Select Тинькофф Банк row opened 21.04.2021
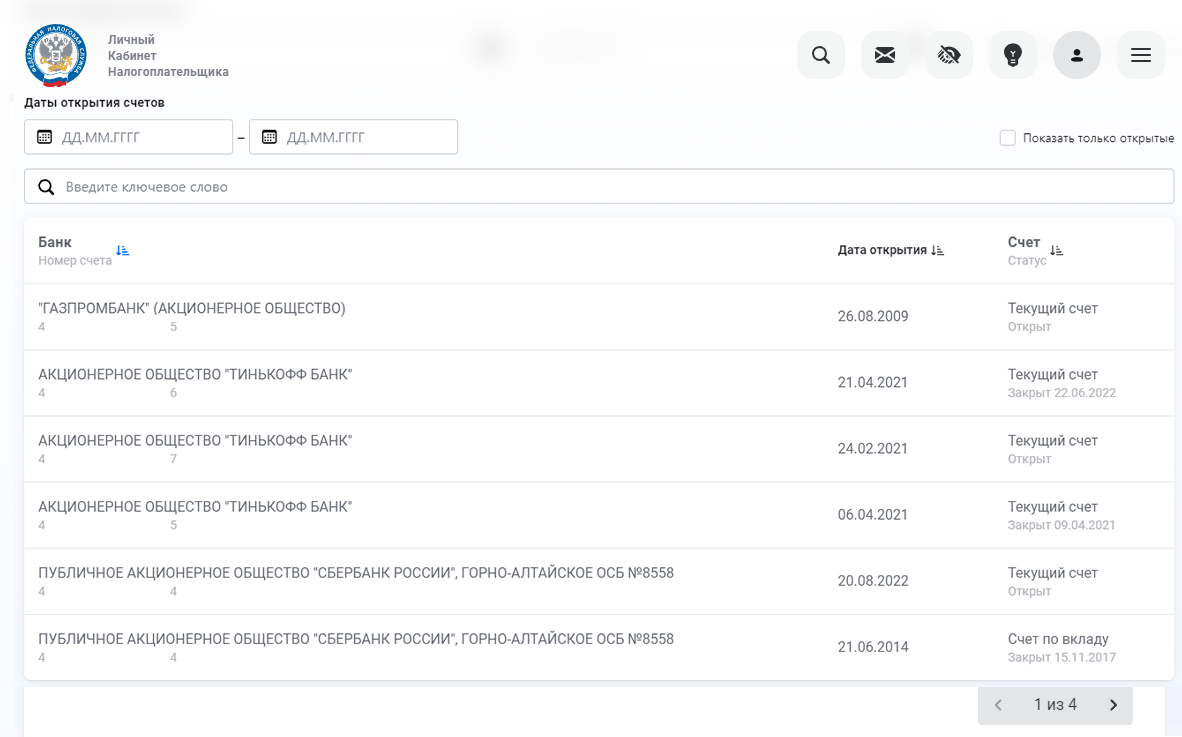 [599, 383]
